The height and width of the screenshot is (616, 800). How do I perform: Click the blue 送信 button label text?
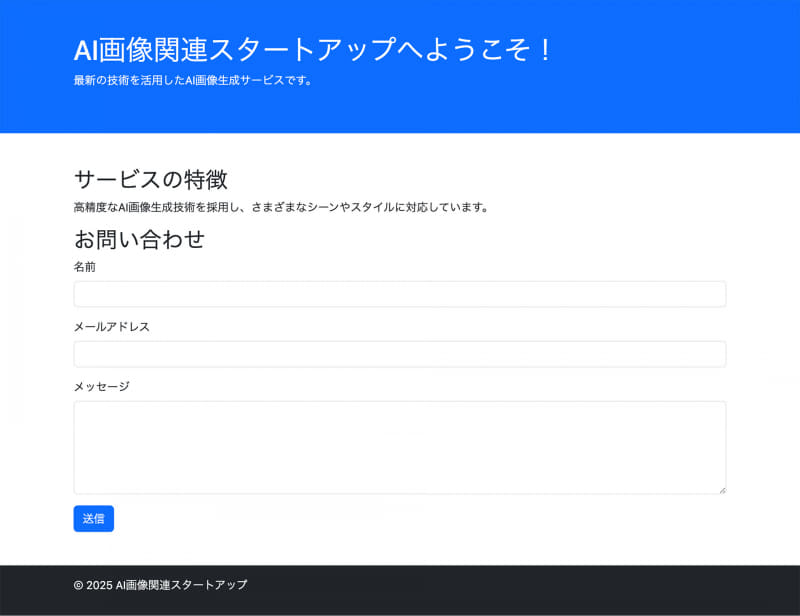(94, 518)
